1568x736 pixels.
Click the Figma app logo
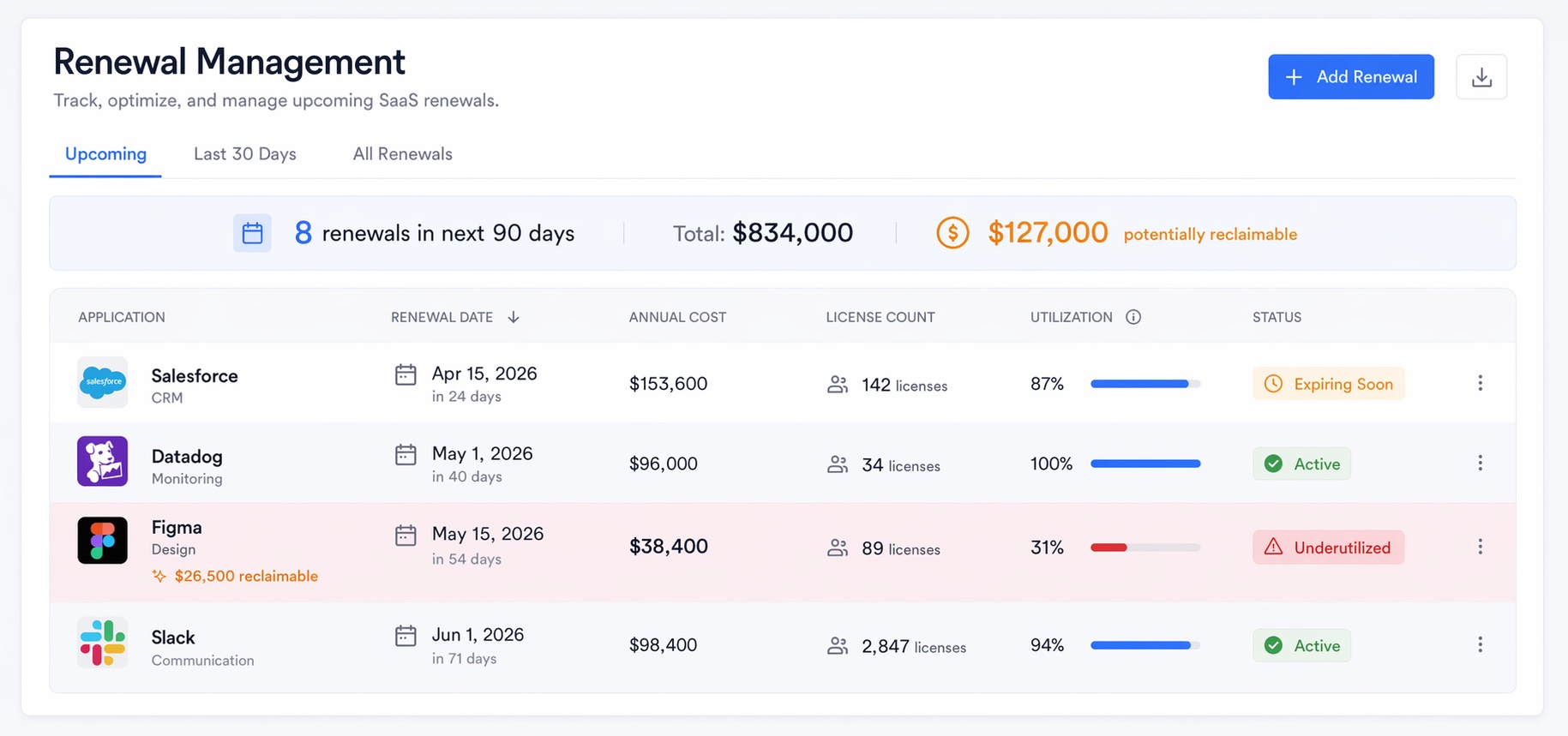click(103, 541)
